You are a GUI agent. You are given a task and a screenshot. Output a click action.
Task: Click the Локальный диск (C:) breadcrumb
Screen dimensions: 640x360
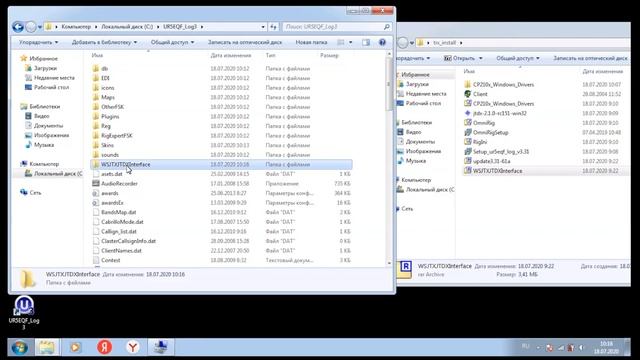pos(127,27)
